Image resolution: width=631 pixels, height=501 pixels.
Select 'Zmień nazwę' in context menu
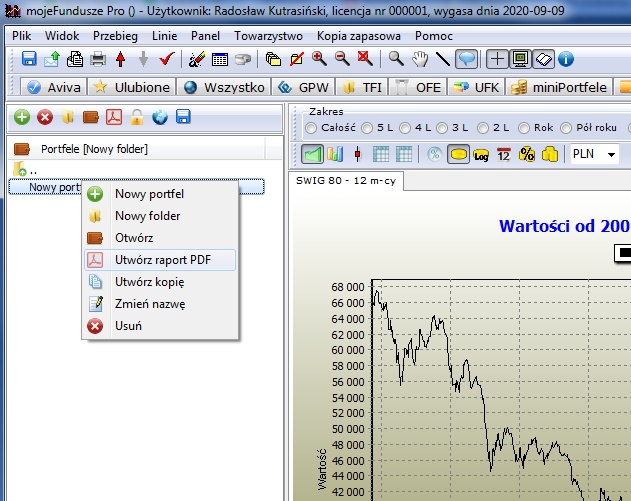[x=150, y=304]
